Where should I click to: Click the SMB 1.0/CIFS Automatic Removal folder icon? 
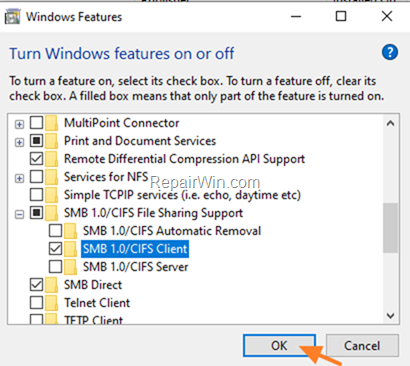point(71,231)
